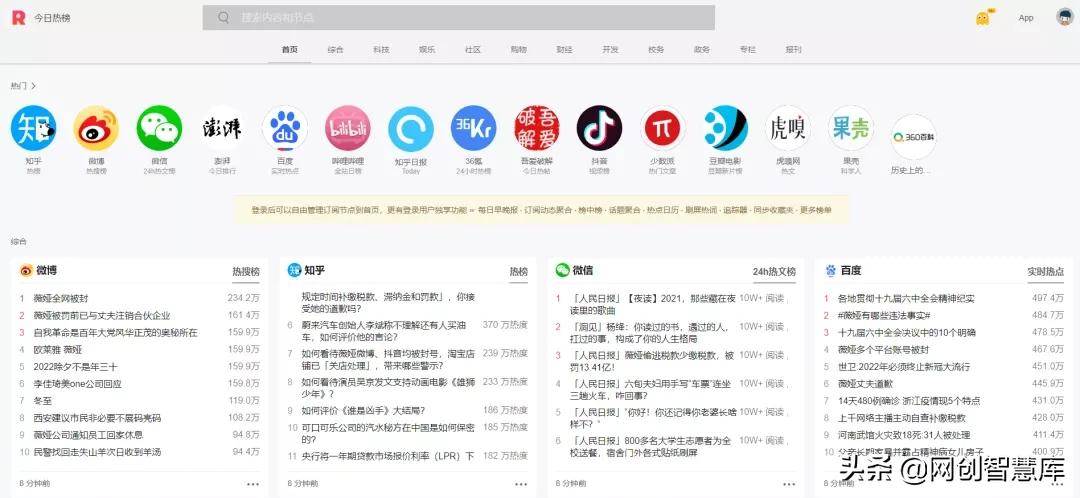Open the 豆瓣电影 film-reel icon

click(725, 128)
